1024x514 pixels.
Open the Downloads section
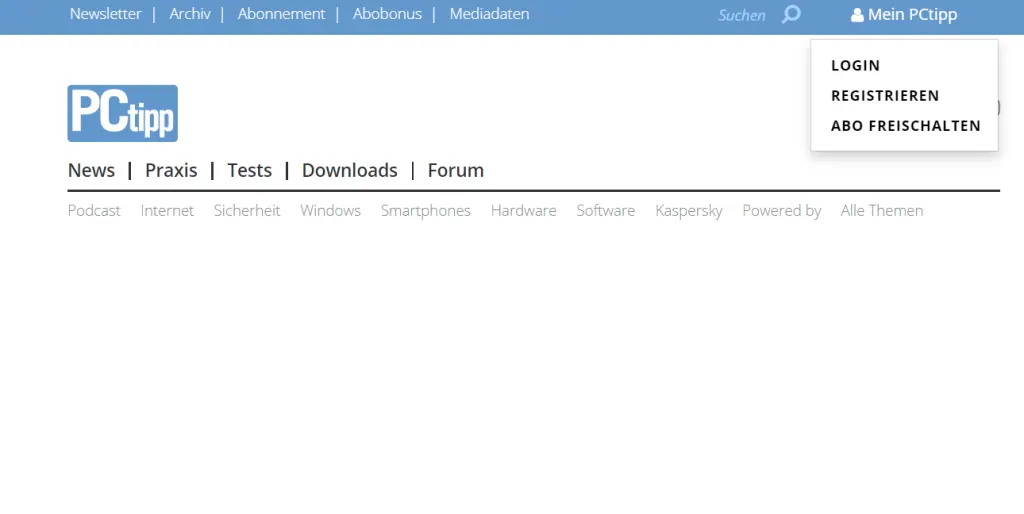349,170
